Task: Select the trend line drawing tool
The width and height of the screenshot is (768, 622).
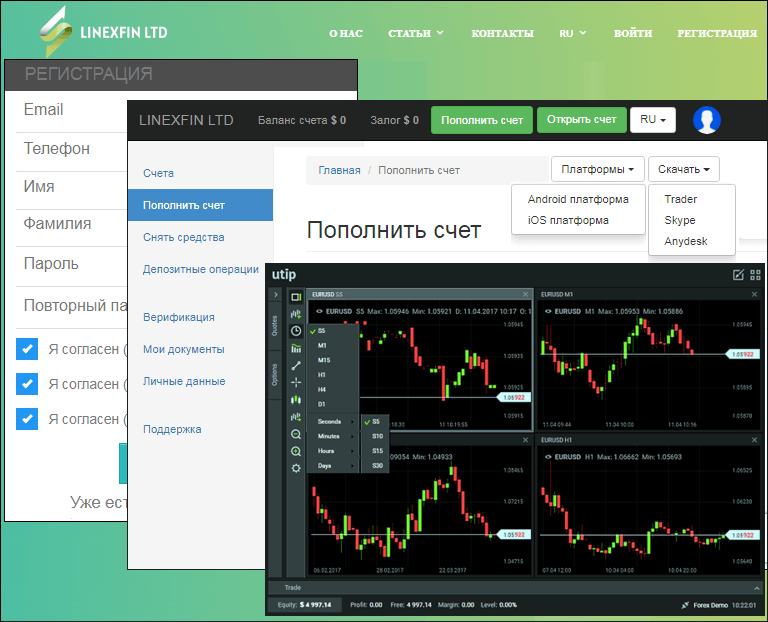Action: point(296,365)
